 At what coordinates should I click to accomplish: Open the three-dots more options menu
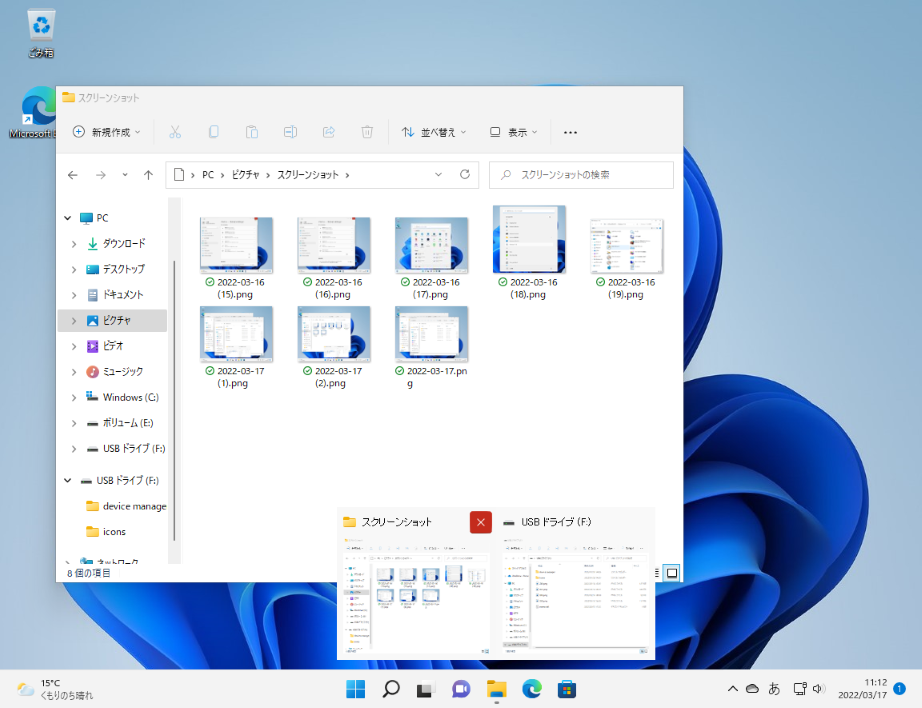[x=570, y=132]
